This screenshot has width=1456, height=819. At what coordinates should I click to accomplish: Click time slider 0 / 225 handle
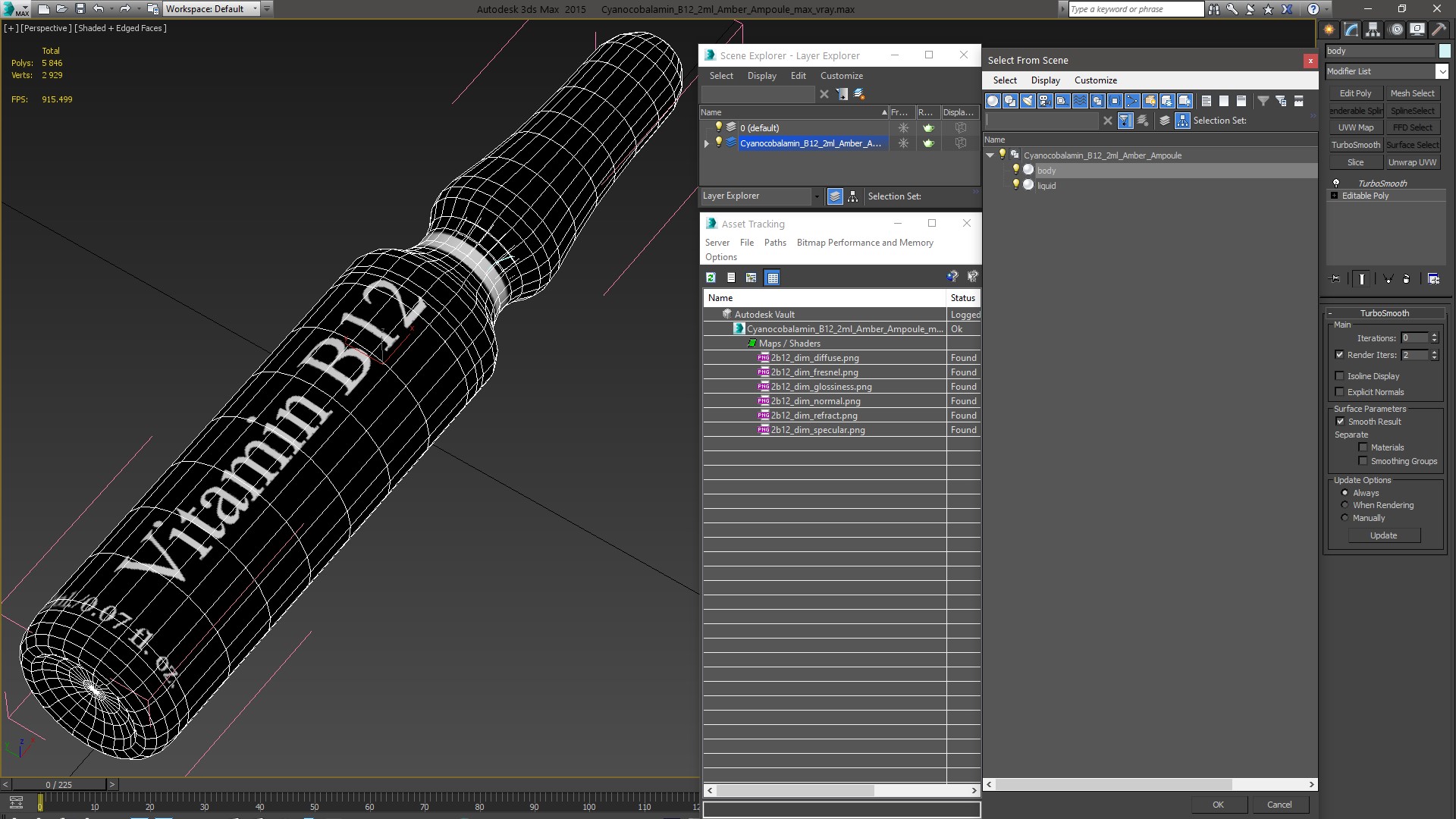(x=59, y=785)
